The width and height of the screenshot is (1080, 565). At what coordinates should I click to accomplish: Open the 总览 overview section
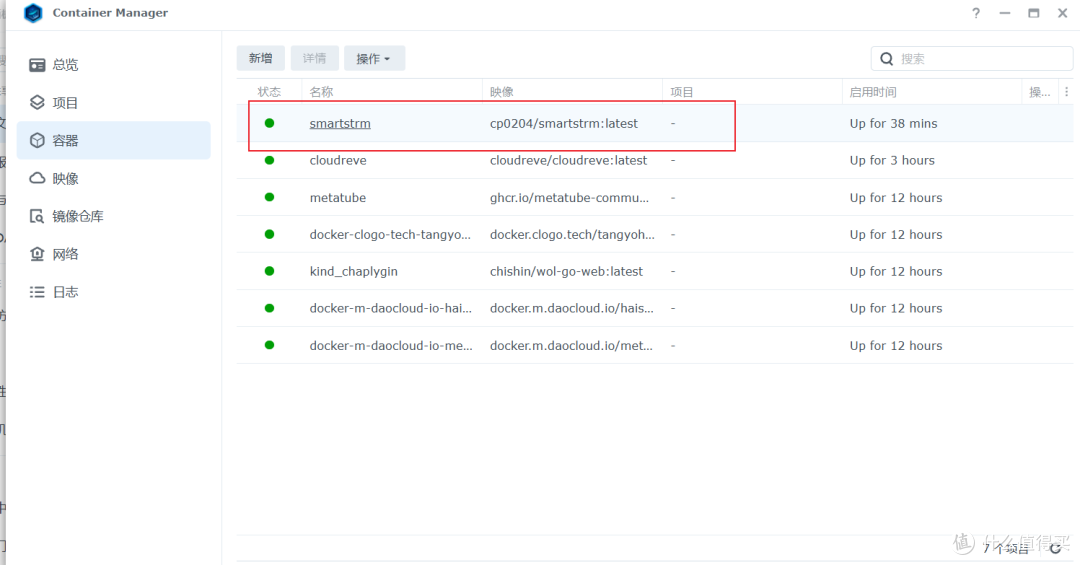pos(114,65)
